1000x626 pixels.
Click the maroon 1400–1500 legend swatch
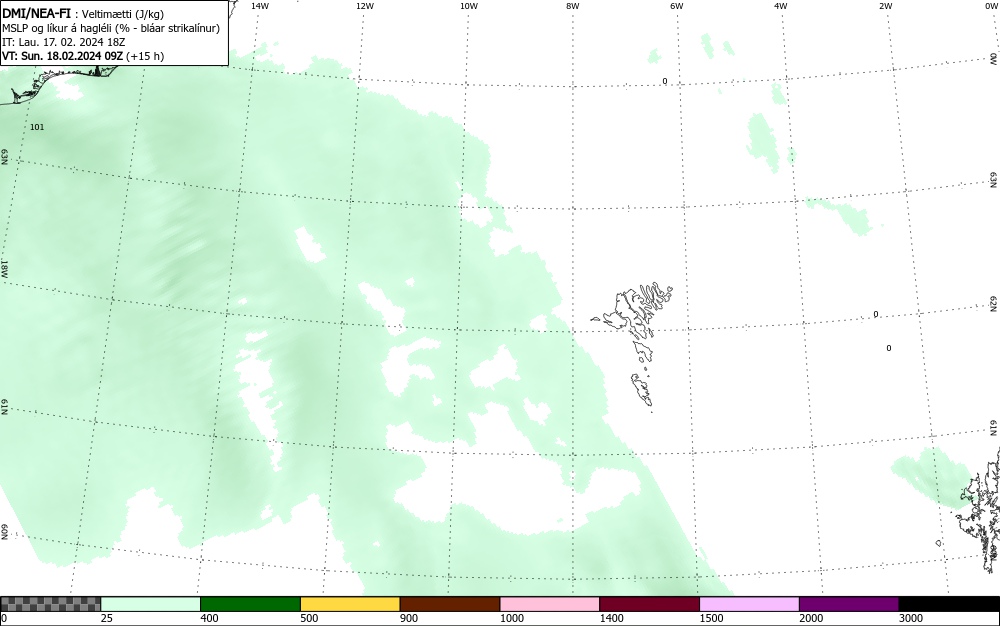coord(649,604)
